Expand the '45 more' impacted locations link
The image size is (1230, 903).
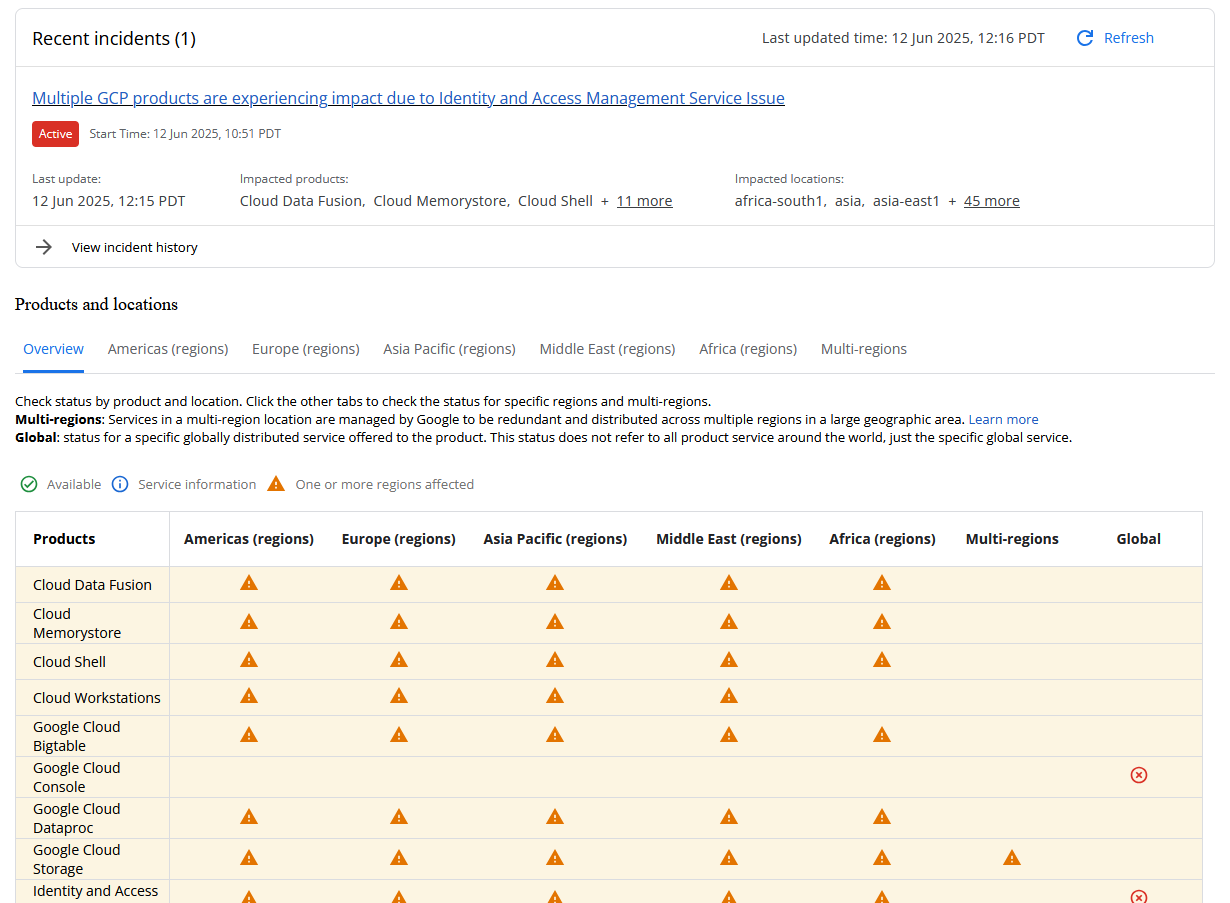[992, 201]
